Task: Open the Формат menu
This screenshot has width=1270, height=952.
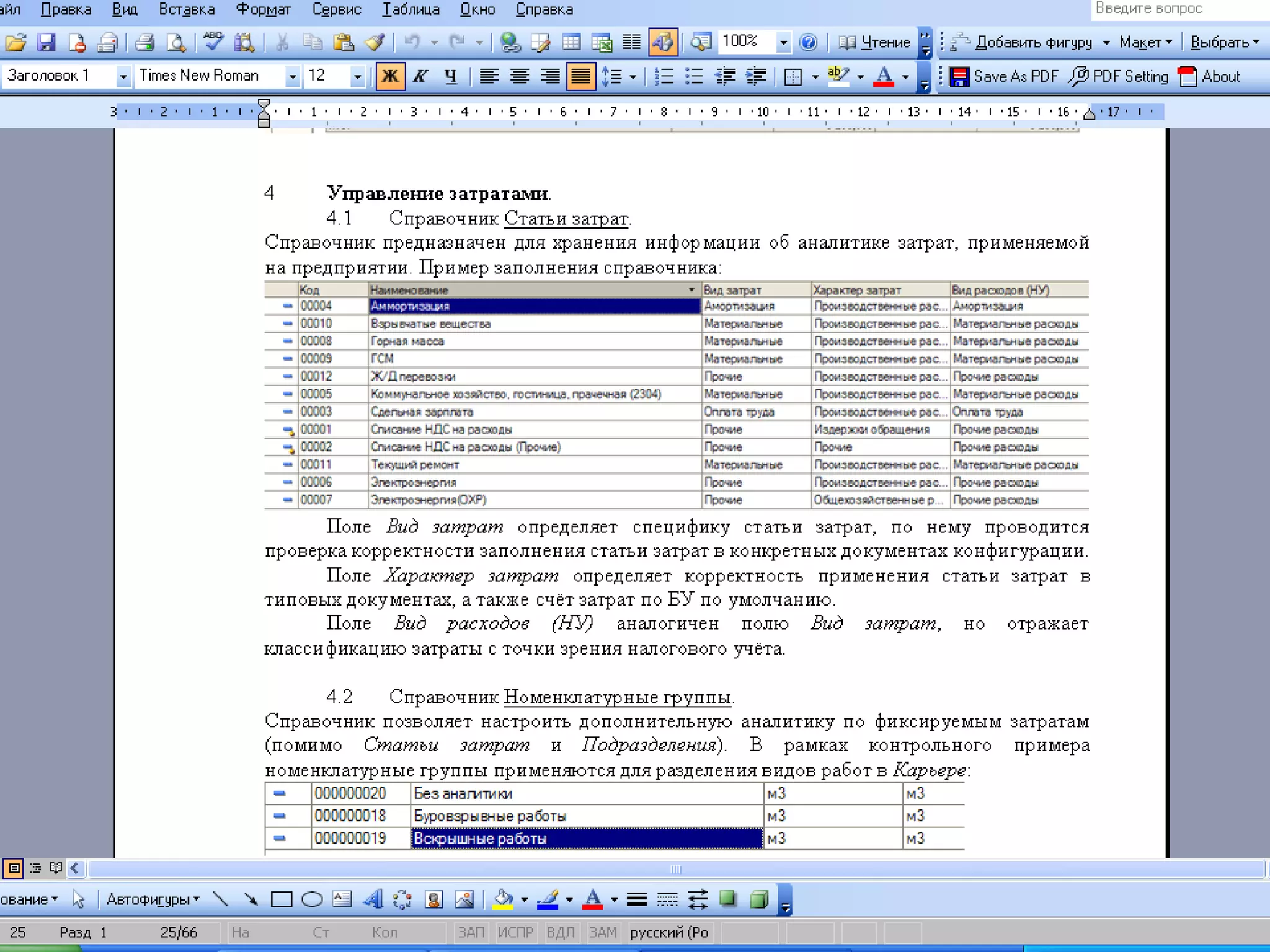Action: pyautogui.click(x=263, y=10)
